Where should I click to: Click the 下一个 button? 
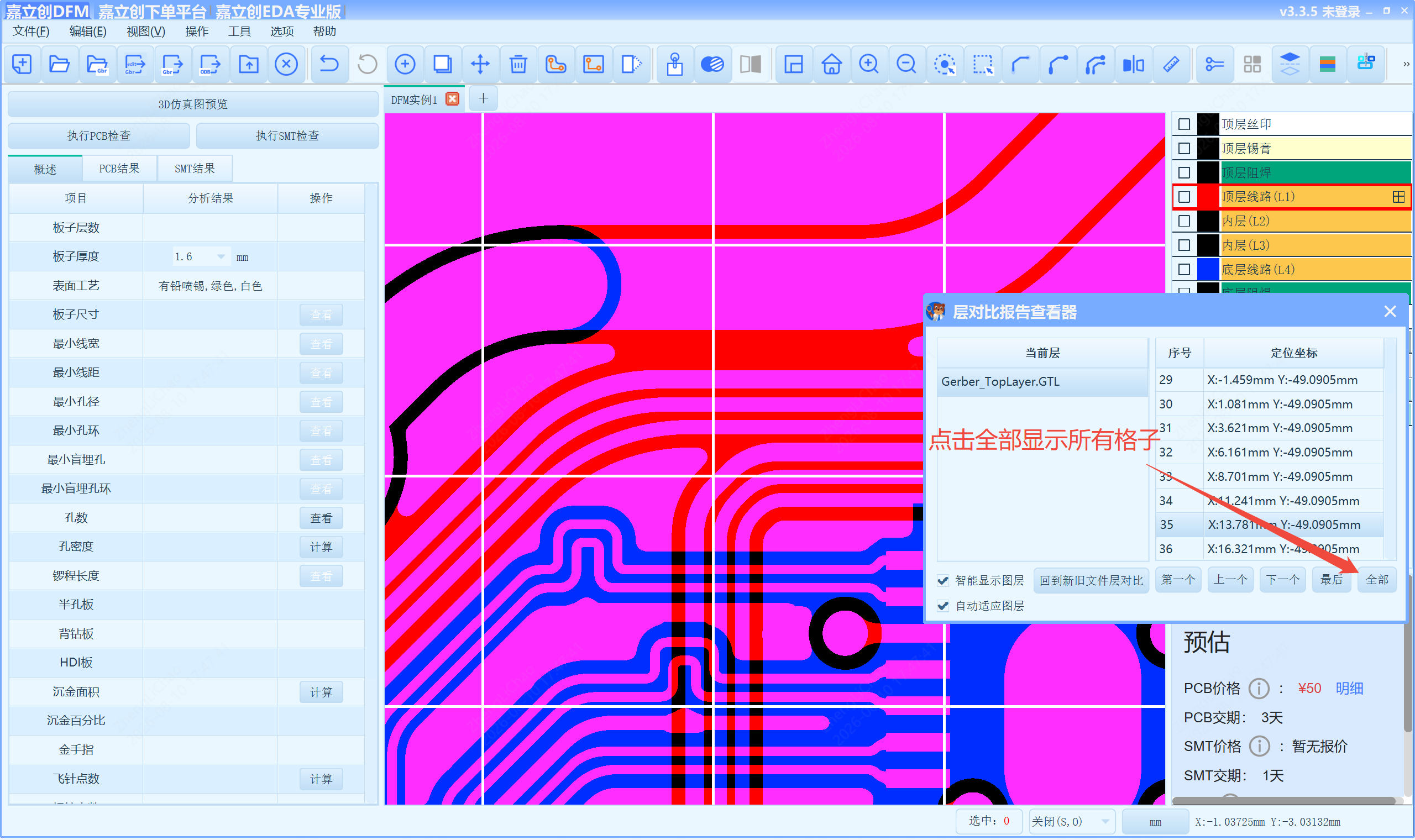coord(1282,580)
